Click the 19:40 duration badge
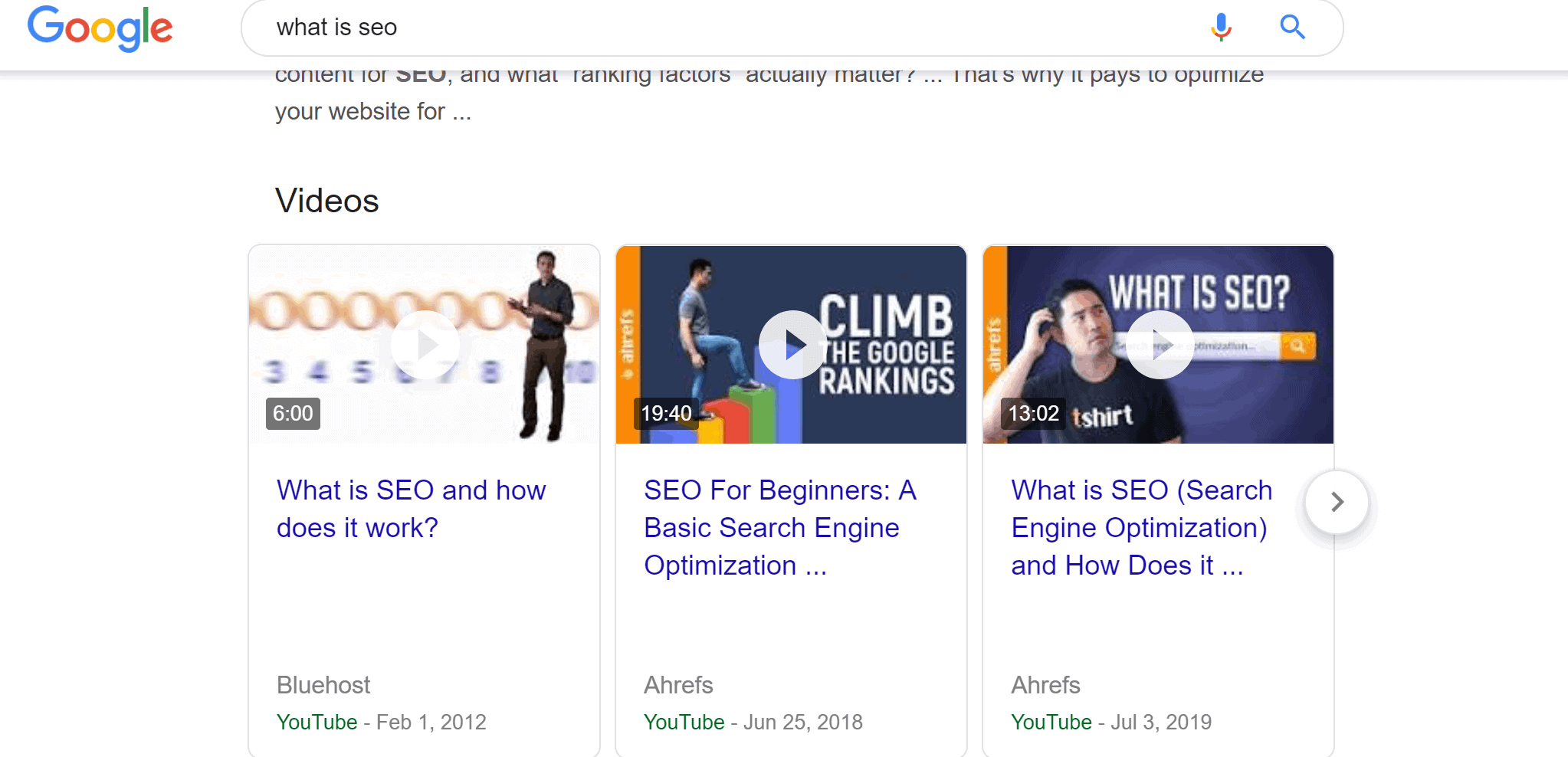1568x757 pixels. pos(666,413)
